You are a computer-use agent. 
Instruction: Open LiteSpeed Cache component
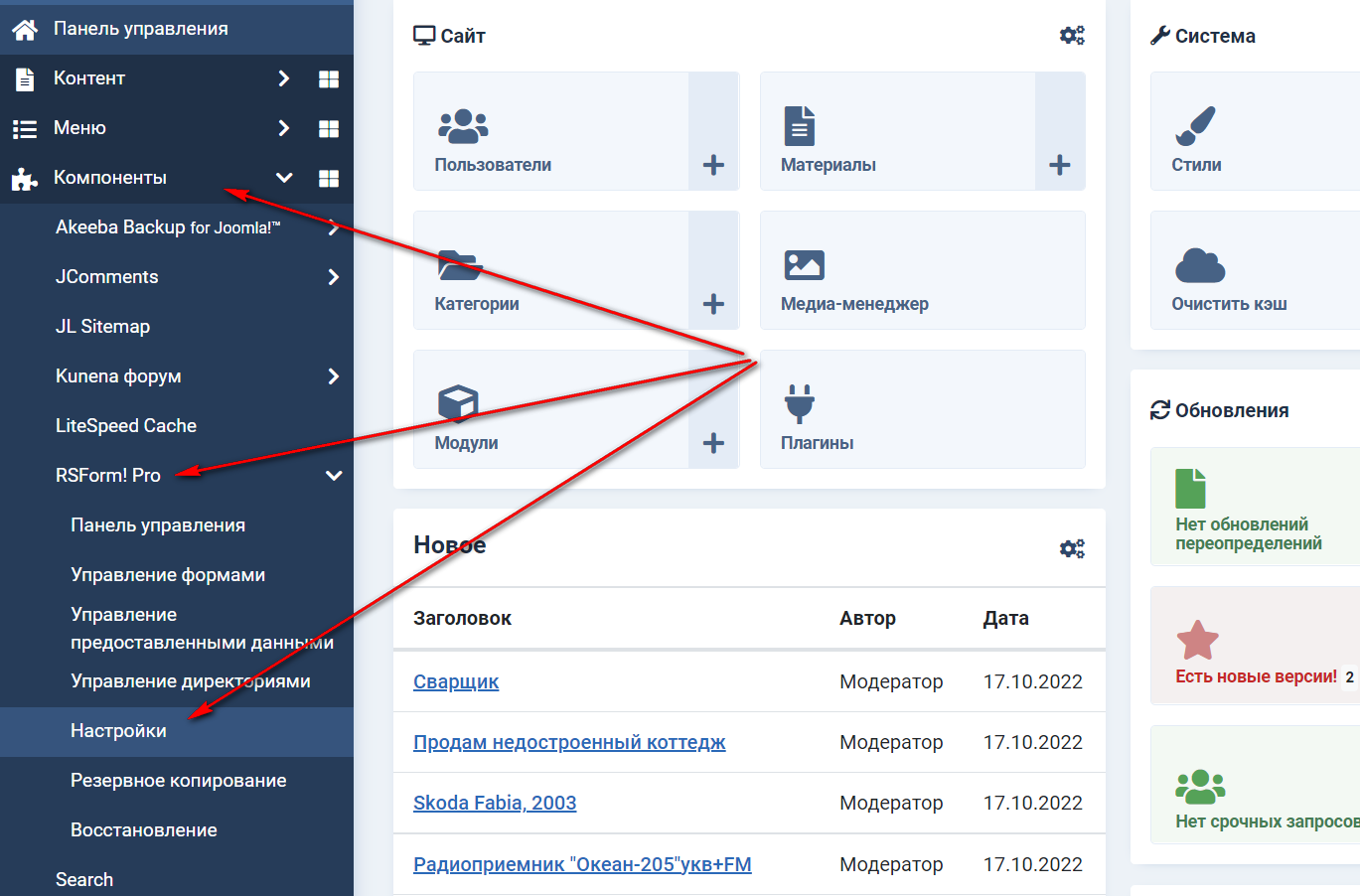(126, 426)
